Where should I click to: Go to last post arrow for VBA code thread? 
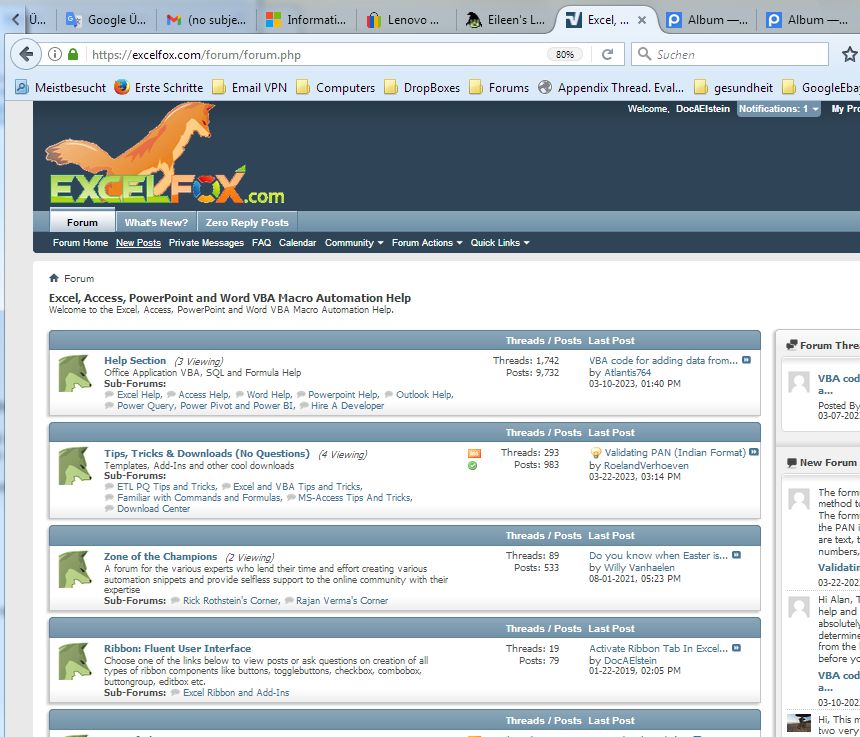746,360
